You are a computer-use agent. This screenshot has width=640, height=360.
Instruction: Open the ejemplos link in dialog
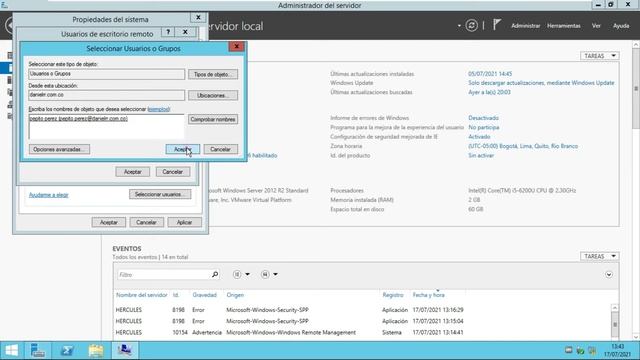159,109
